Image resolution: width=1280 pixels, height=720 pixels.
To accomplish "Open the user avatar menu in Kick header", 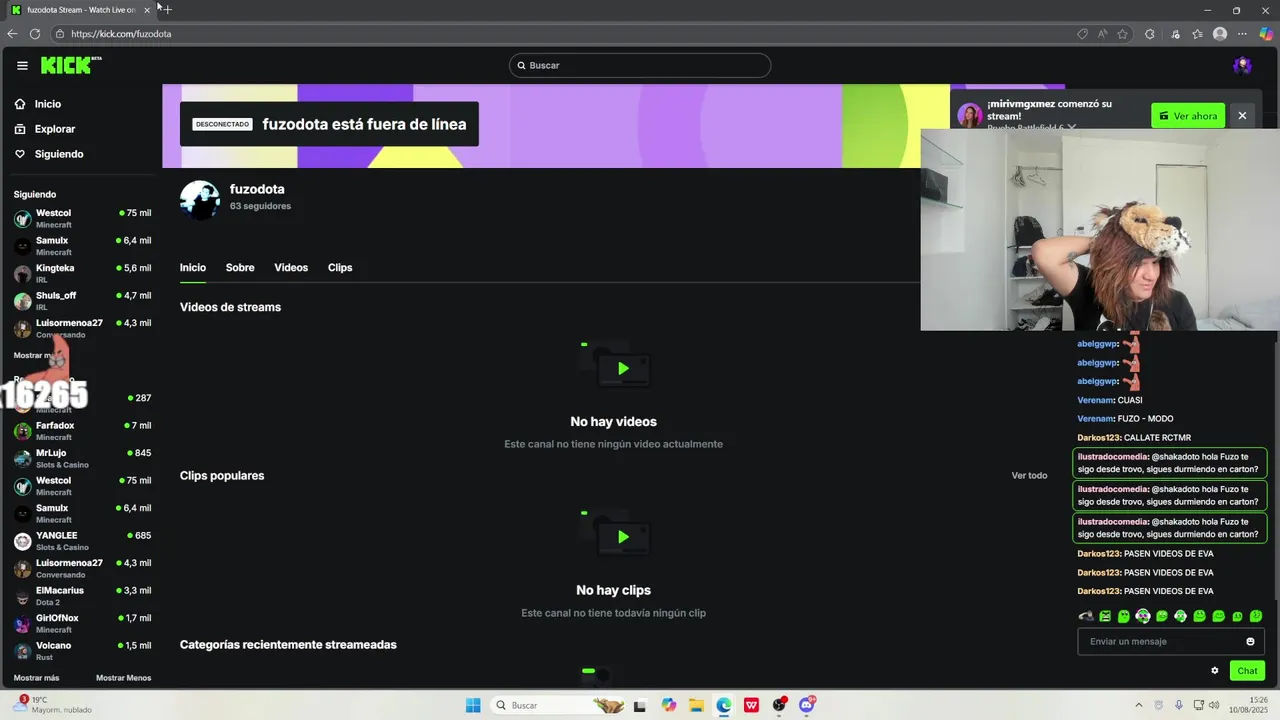I will click(x=1243, y=65).
